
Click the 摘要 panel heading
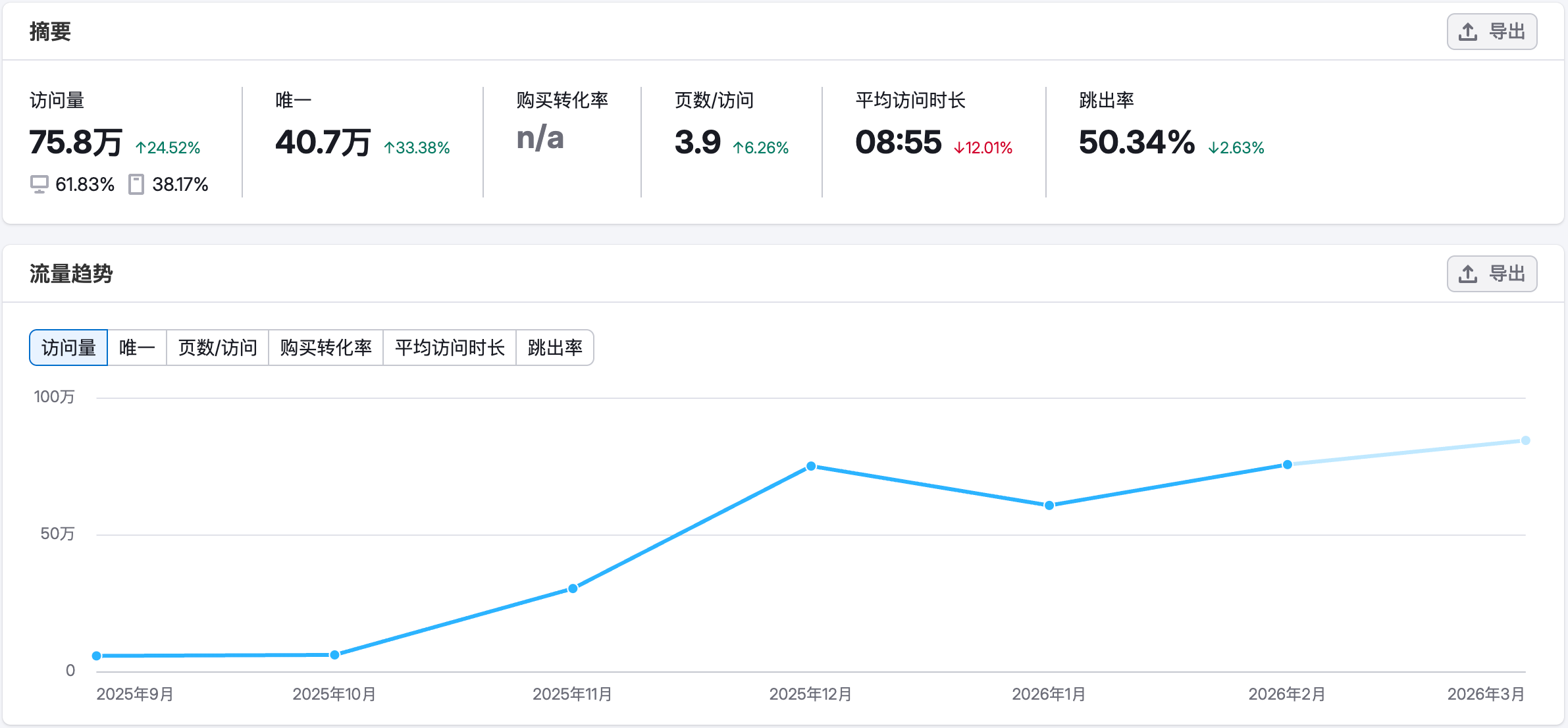pos(50,32)
